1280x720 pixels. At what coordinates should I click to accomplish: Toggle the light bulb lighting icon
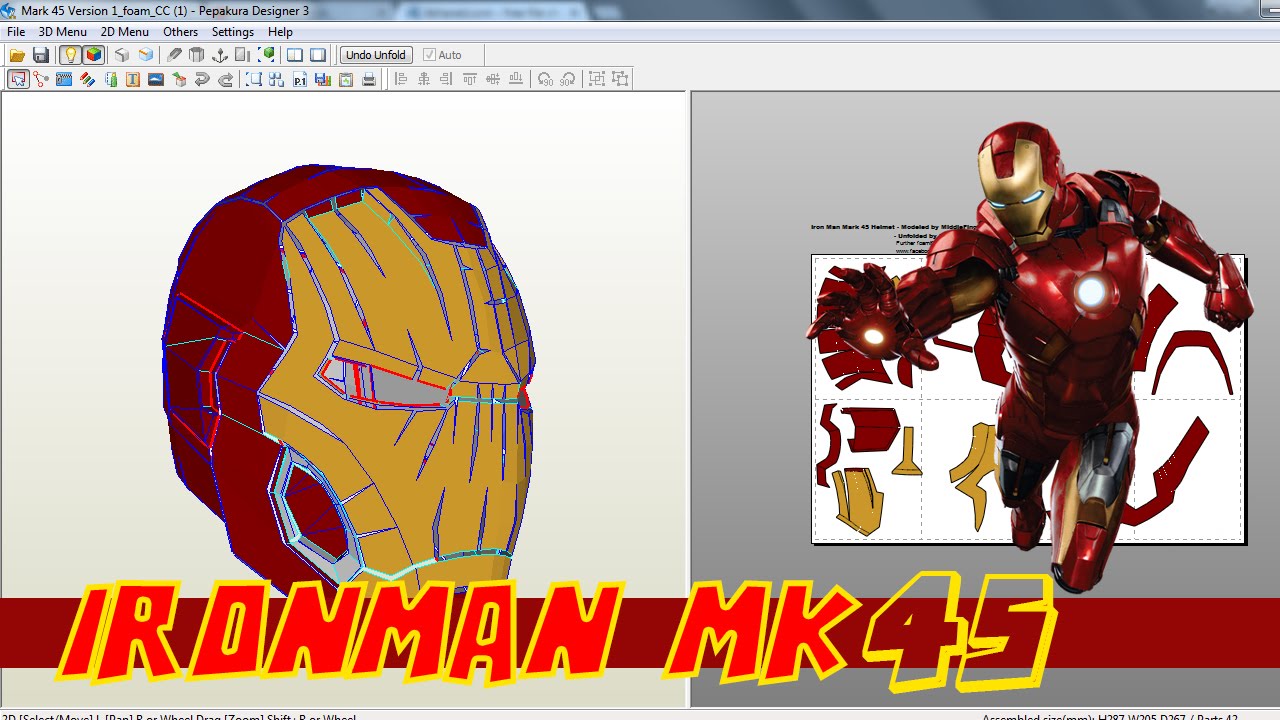(x=70, y=55)
